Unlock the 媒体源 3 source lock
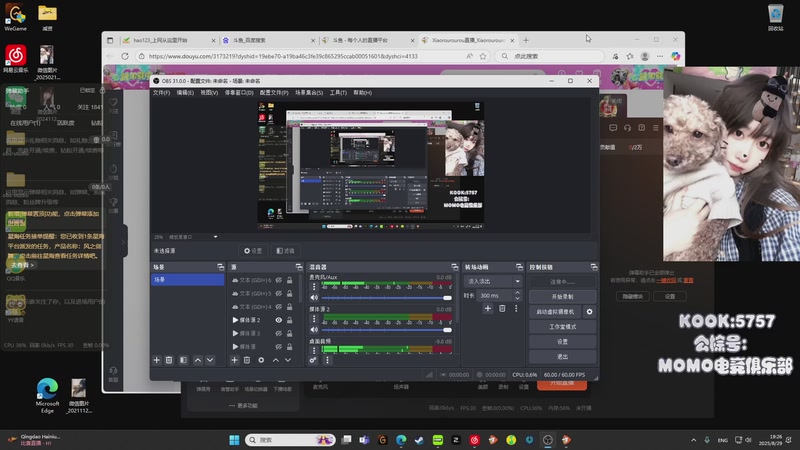The width and height of the screenshot is (800, 450). click(x=289, y=333)
